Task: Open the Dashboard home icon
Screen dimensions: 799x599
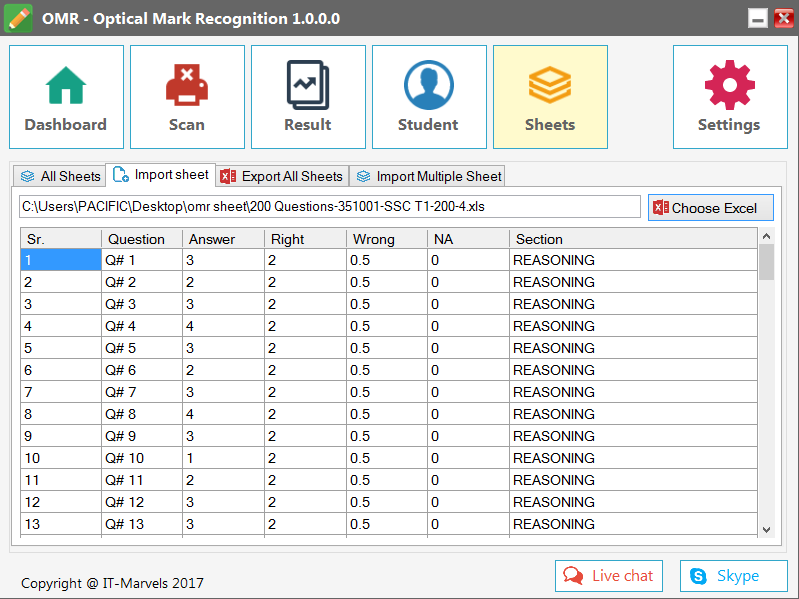Action: coord(66,85)
